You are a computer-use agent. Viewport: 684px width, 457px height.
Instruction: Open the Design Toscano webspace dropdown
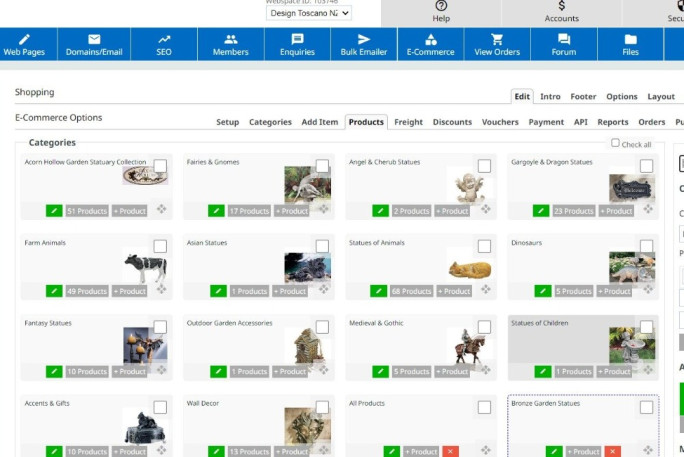(x=309, y=13)
